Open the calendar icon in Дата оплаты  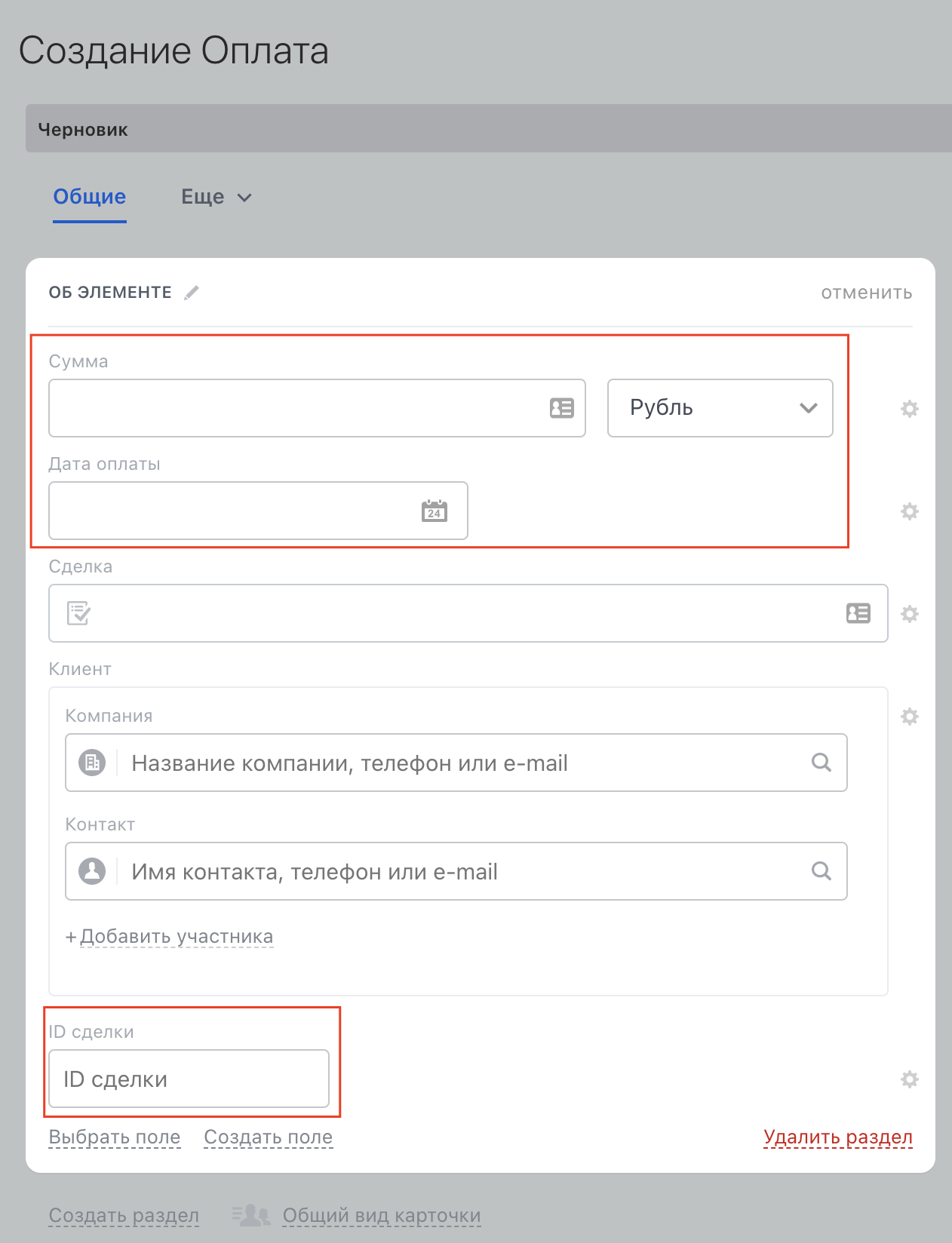pyautogui.click(x=435, y=511)
